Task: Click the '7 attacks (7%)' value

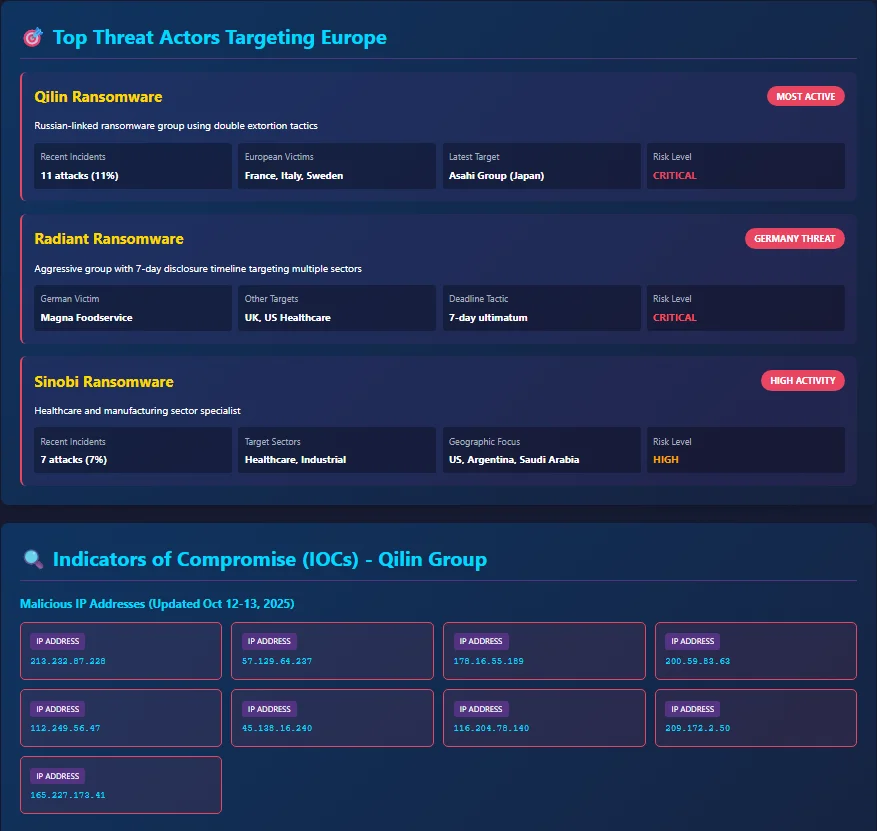Action: point(73,460)
